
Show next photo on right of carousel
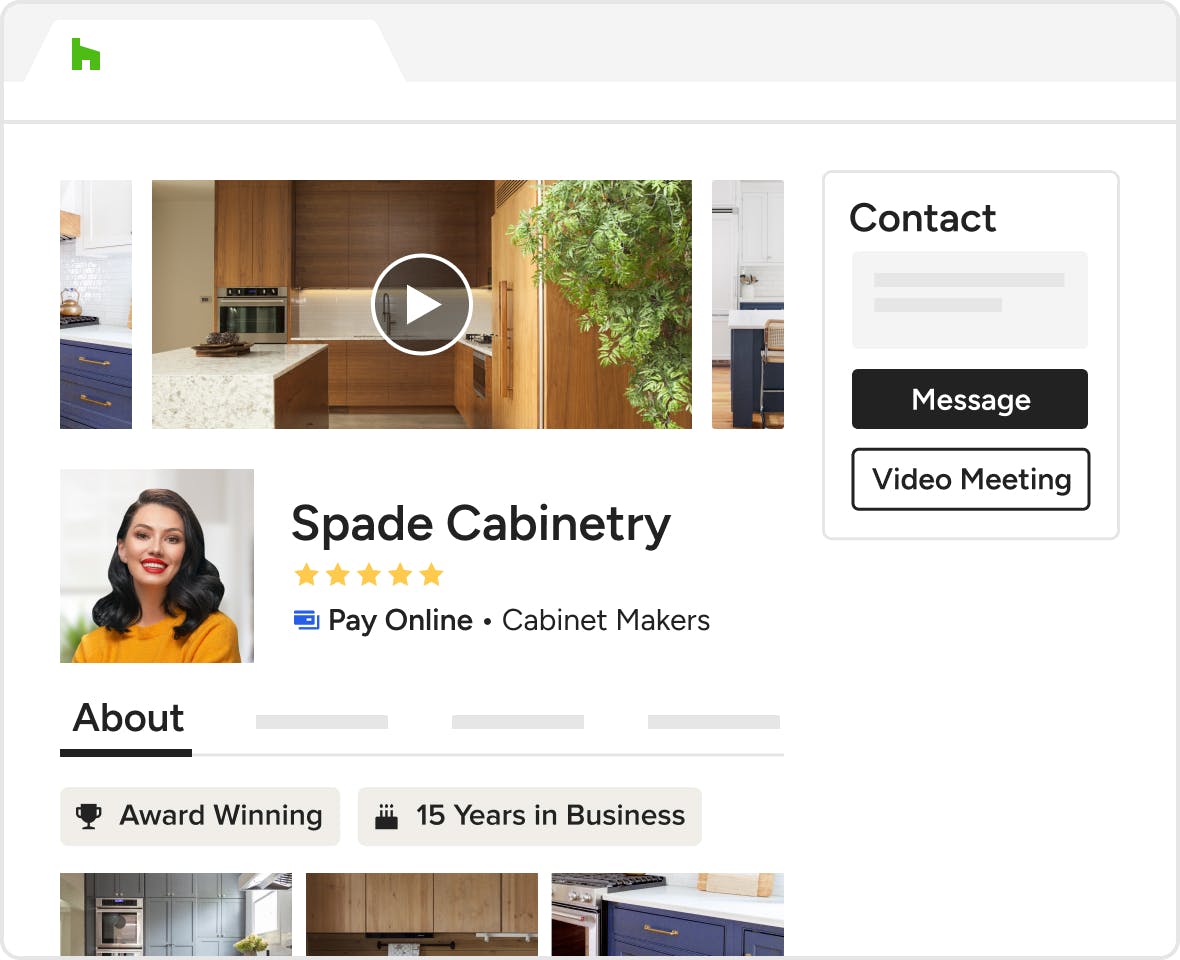point(747,304)
